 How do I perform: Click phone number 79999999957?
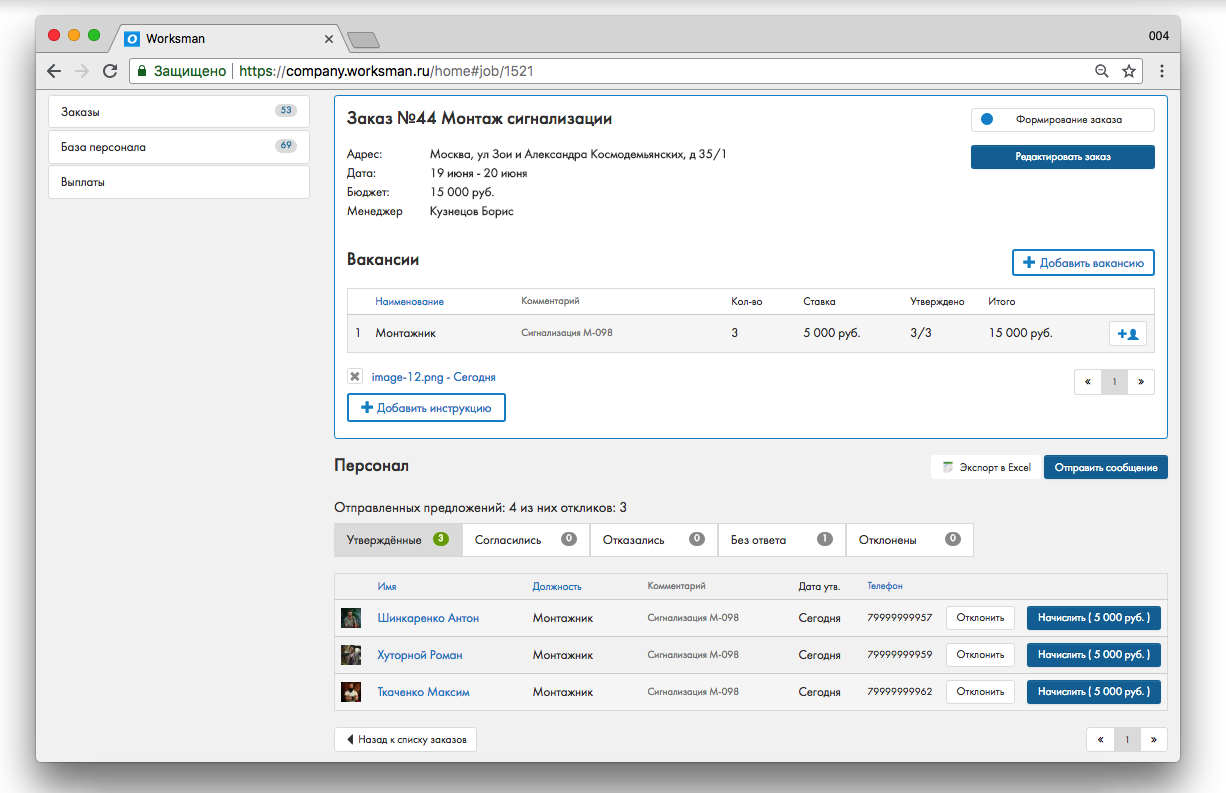click(900, 618)
